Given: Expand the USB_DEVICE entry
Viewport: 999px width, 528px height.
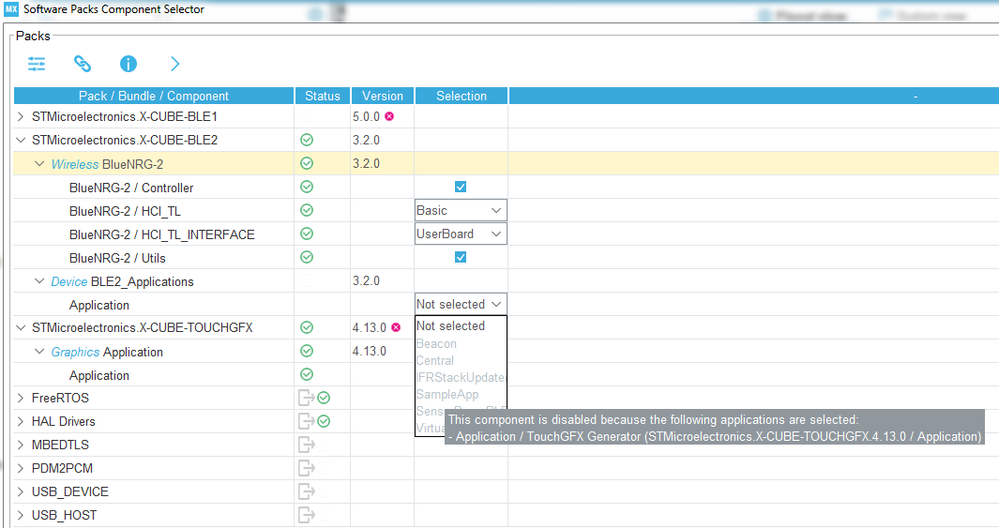Looking at the screenshot, I should pyautogui.click(x=20, y=492).
